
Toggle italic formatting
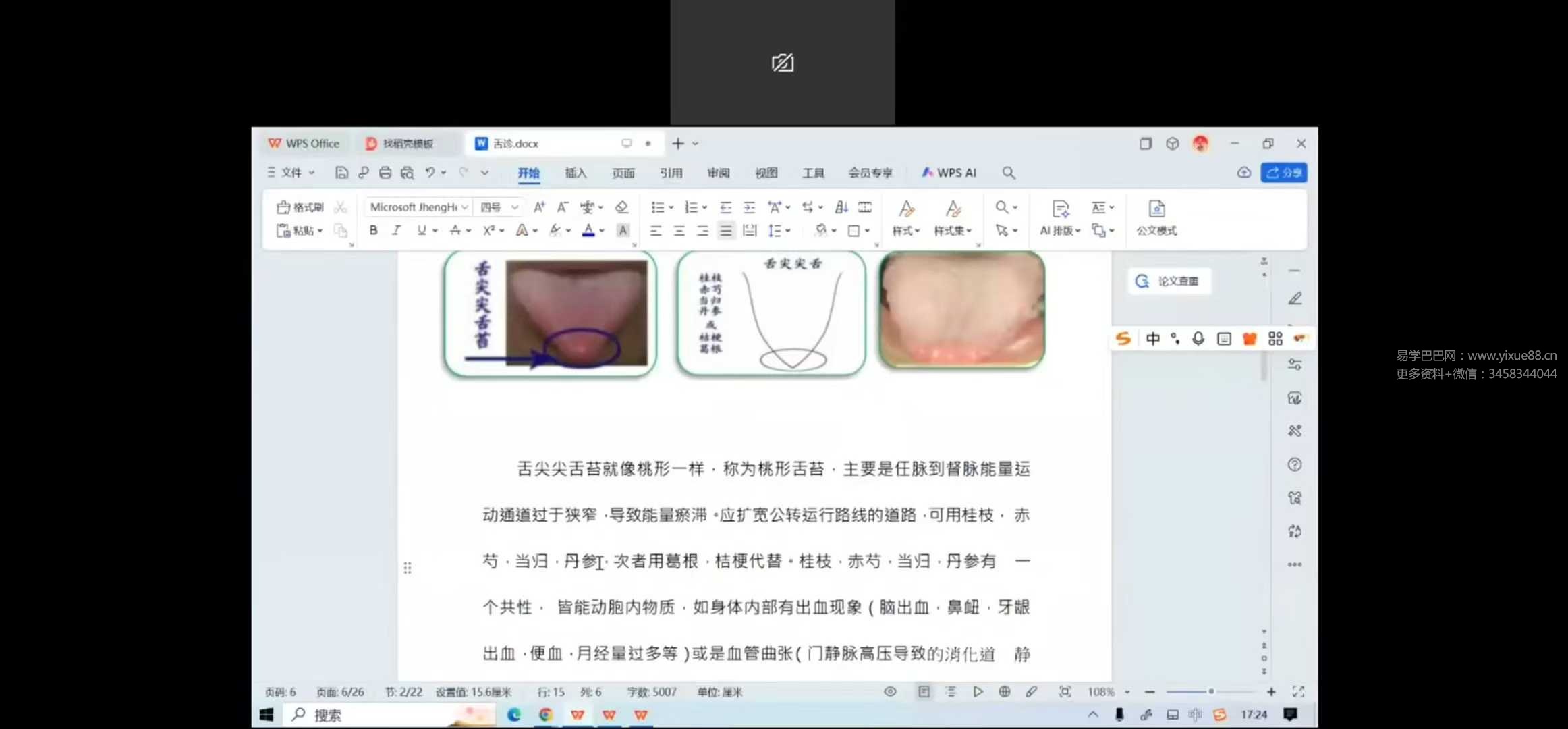pos(396,231)
